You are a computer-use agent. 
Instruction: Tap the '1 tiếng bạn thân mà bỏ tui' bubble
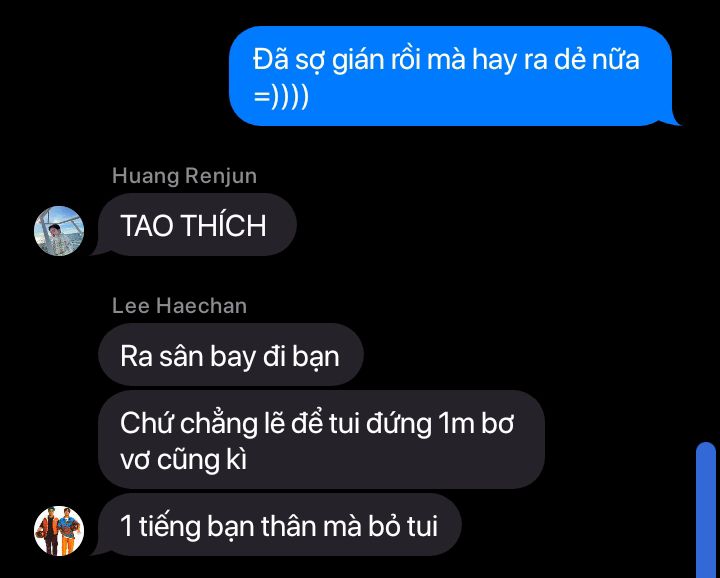pyautogui.click(x=280, y=525)
